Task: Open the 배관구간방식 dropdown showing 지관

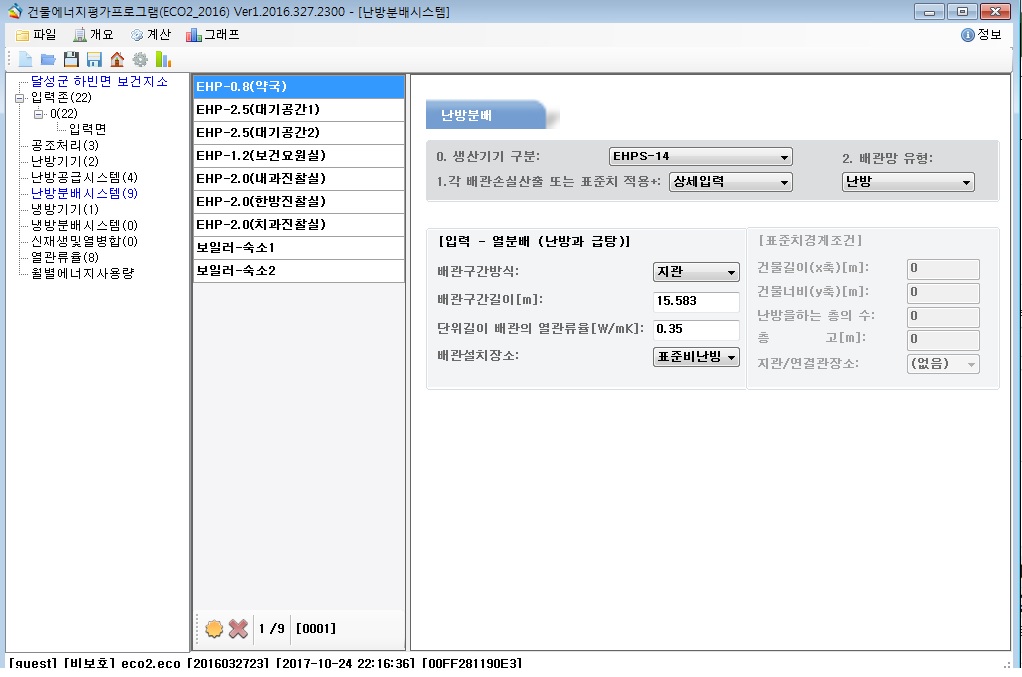Action: pyautogui.click(x=696, y=273)
